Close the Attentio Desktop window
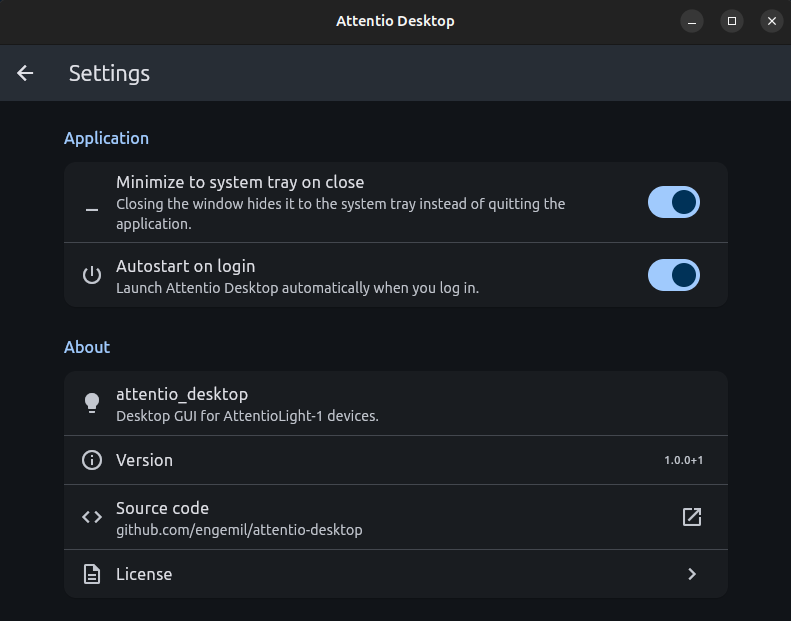 point(772,21)
